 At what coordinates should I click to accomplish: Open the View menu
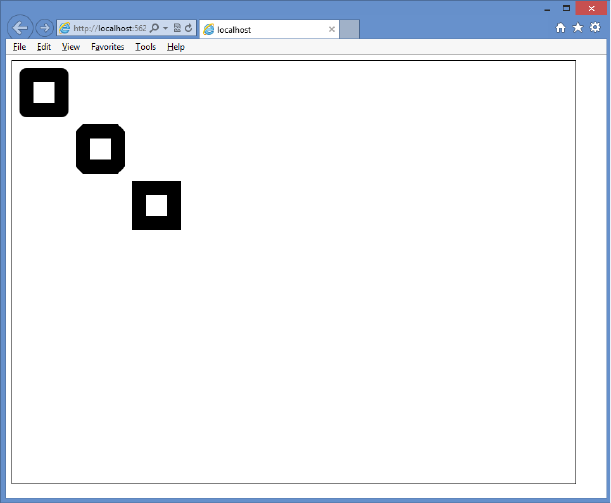(x=71, y=47)
